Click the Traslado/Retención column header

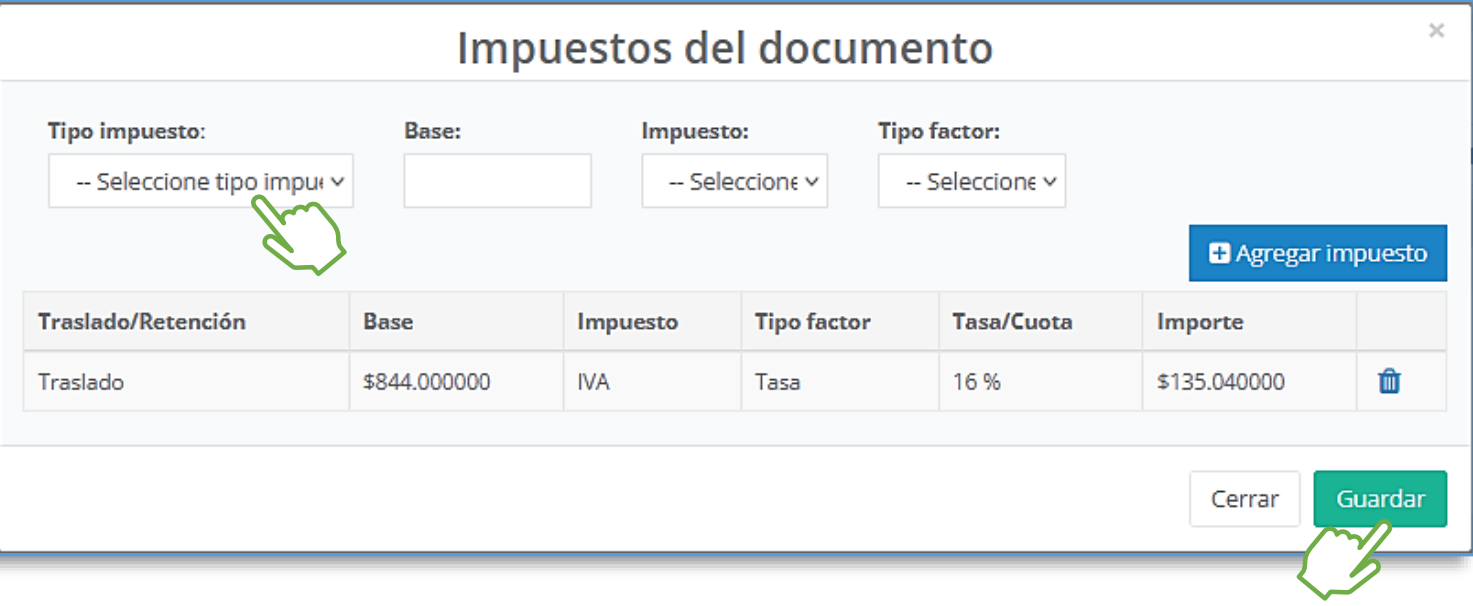pyautogui.click(x=142, y=322)
